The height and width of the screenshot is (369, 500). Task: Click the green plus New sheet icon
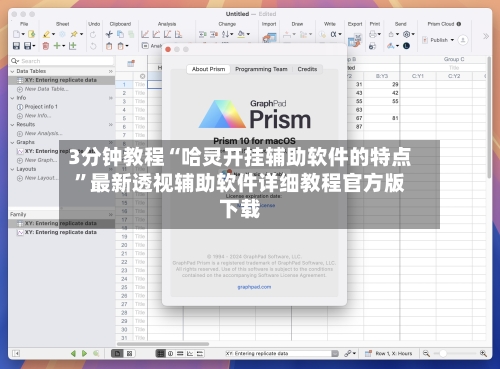click(x=57, y=46)
